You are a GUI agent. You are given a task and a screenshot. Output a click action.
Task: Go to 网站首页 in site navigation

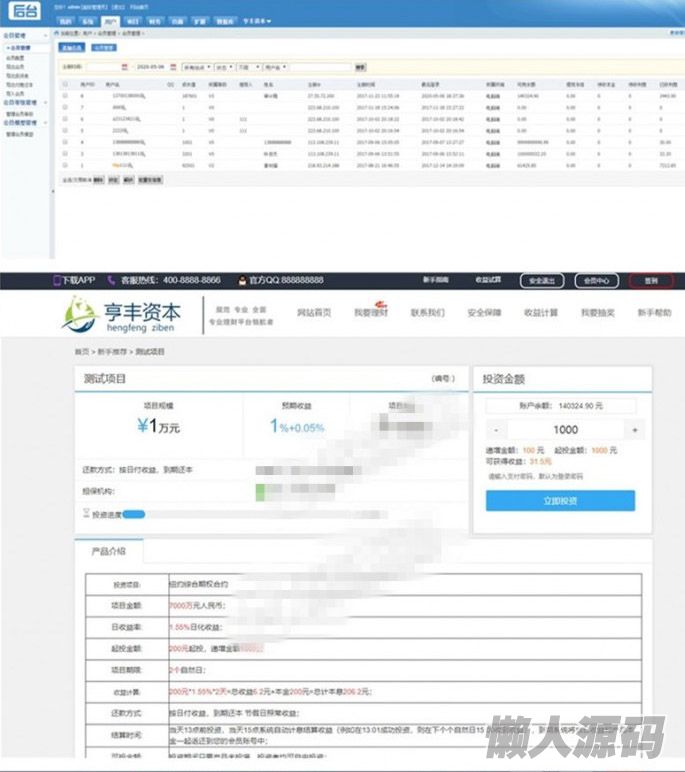click(314, 313)
